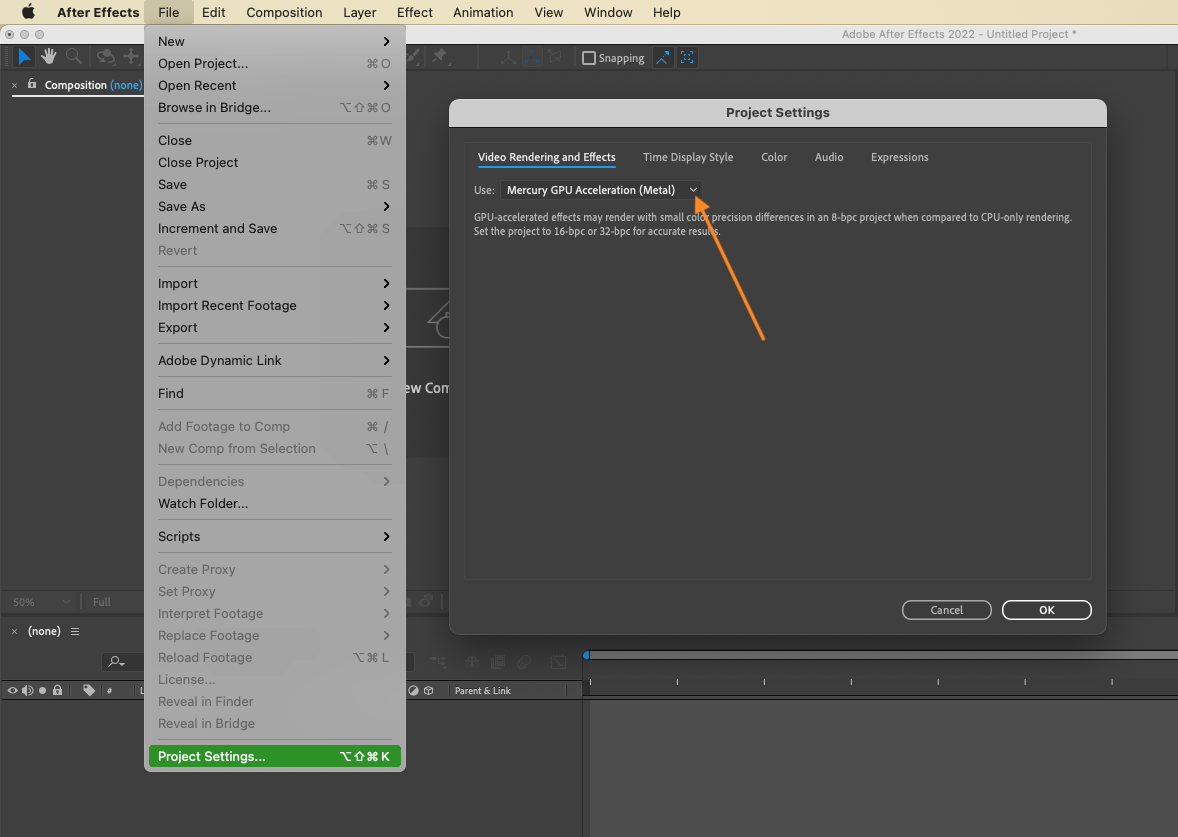Expand the Export submenu
Image resolution: width=1178 pixels, height=837 pixels.
[274, 328]
